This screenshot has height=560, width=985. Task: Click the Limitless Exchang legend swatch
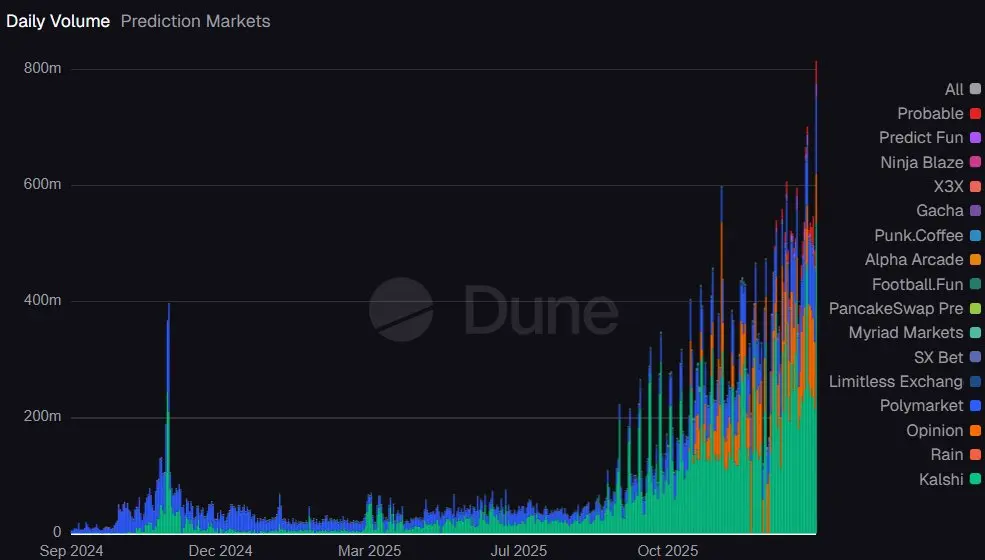pos(975,382)
